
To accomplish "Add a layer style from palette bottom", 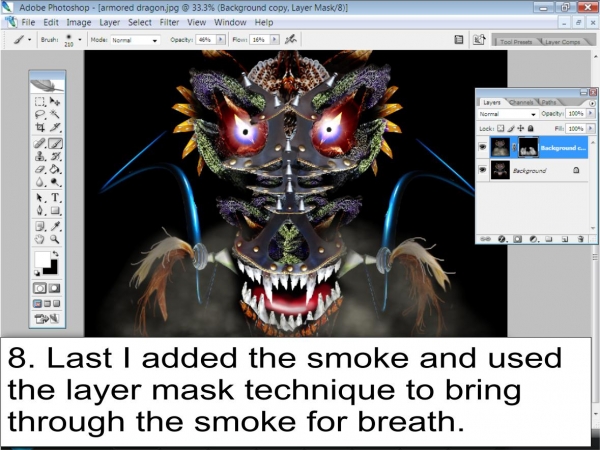I will [502, 239].
